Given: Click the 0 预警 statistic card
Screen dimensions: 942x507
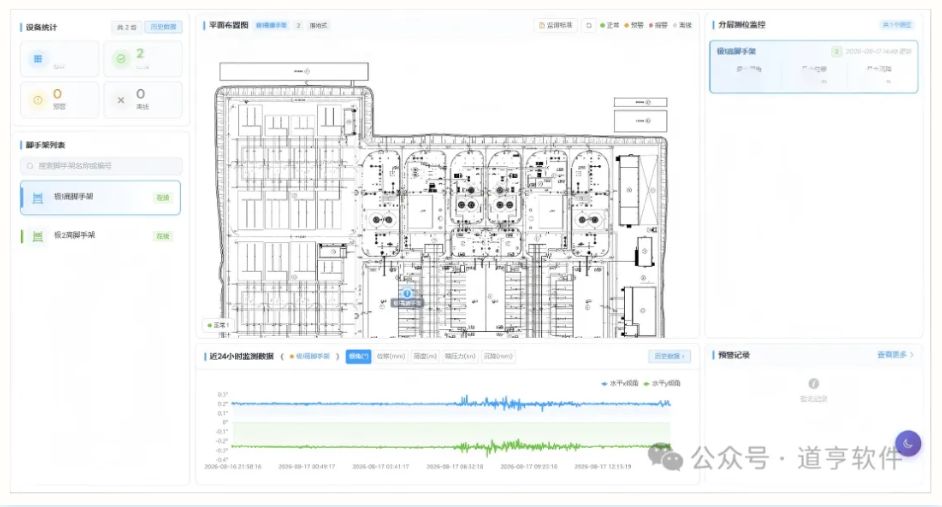Looking at the screenshot, I should pos(59,100).
